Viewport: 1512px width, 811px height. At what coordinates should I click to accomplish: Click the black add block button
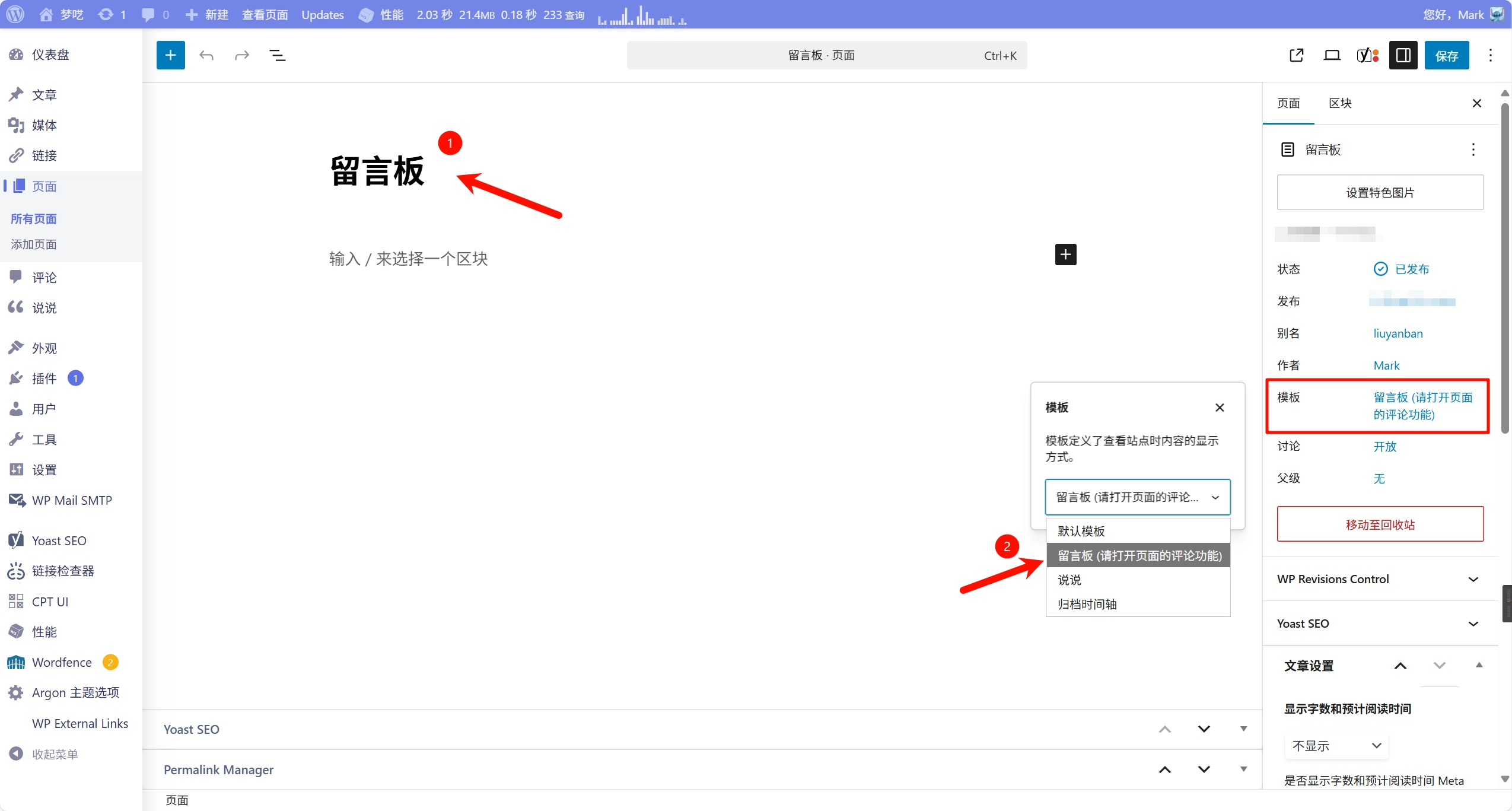pos(1065,255)
